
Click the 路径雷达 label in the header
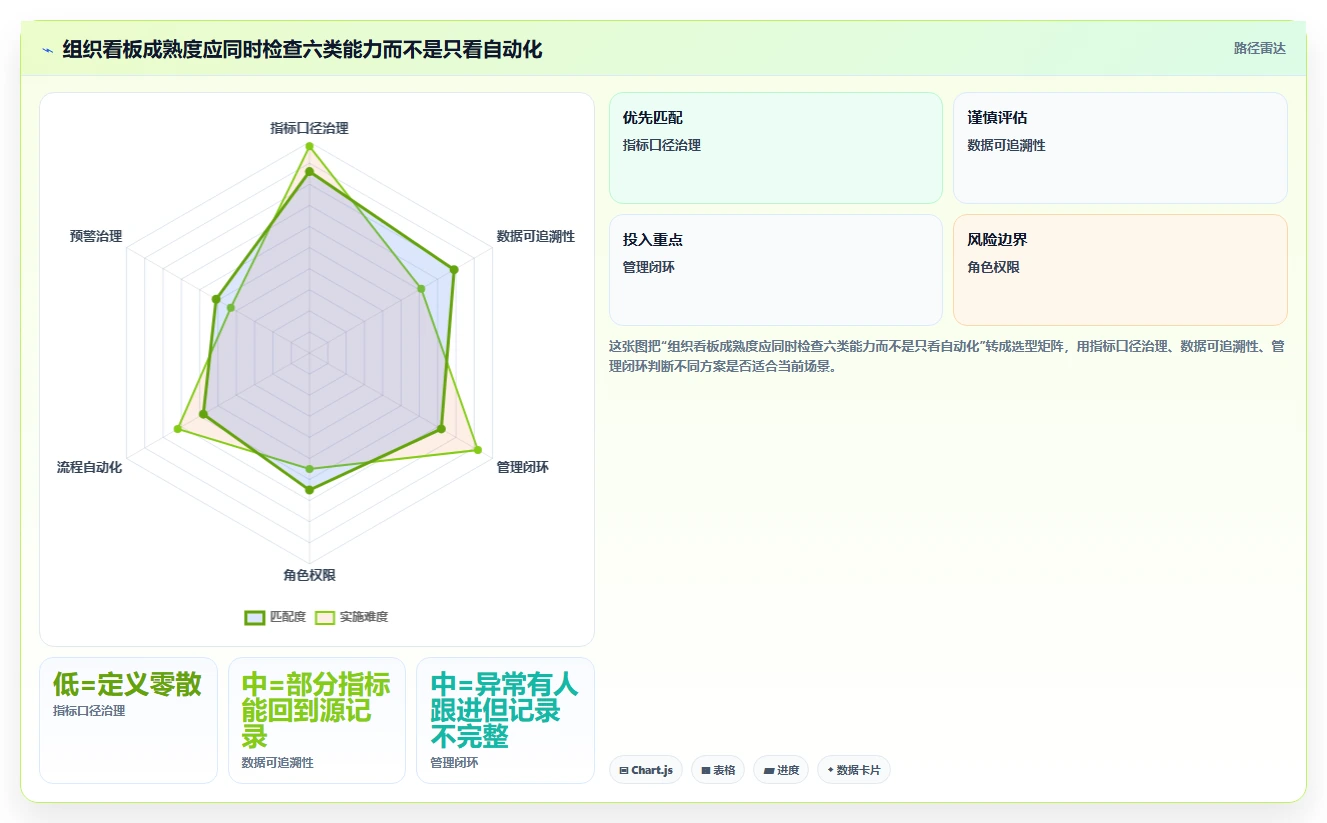(x=1259, y=48)
